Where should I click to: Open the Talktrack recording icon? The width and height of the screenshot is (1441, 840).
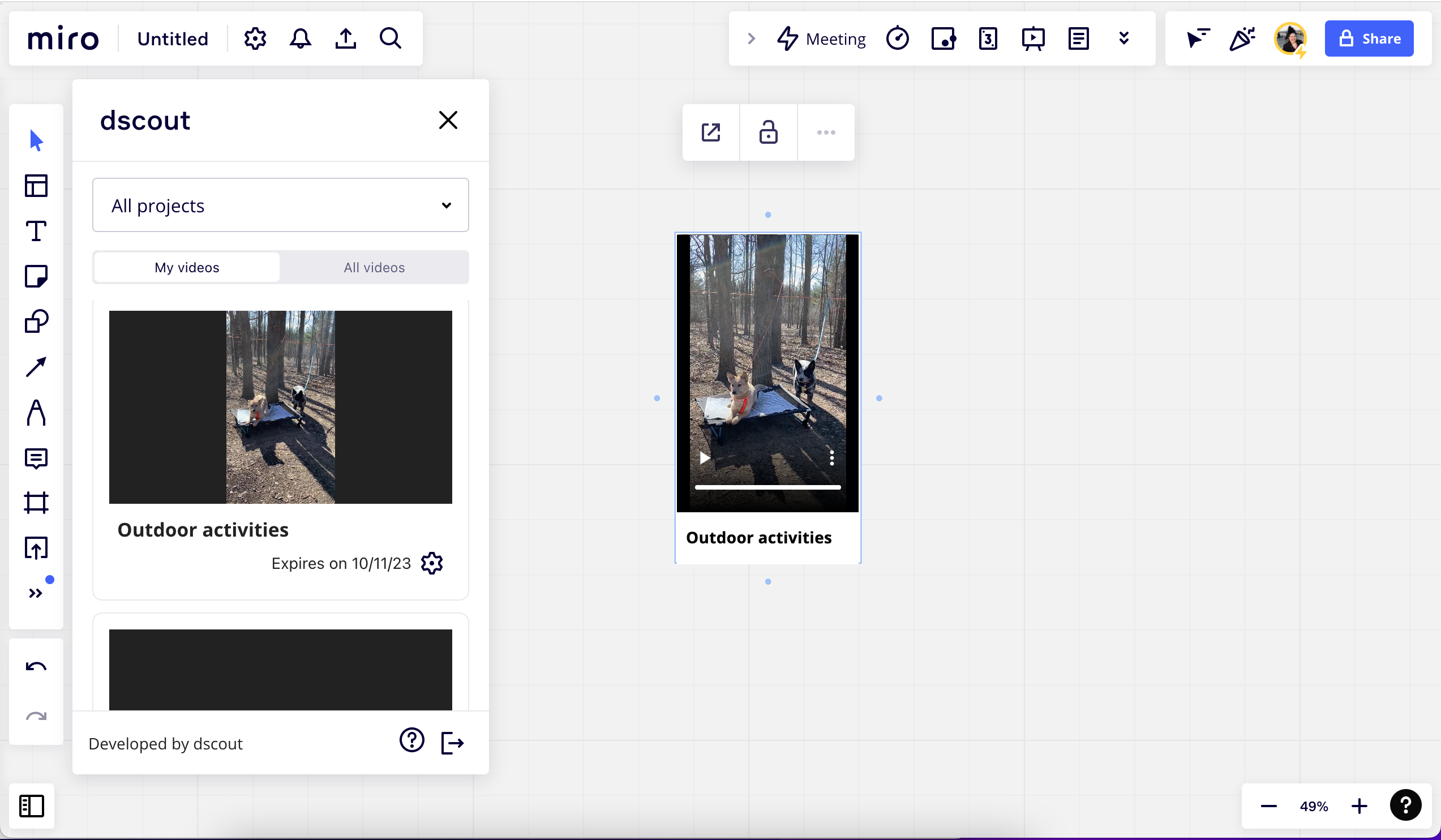pos(943,39)
